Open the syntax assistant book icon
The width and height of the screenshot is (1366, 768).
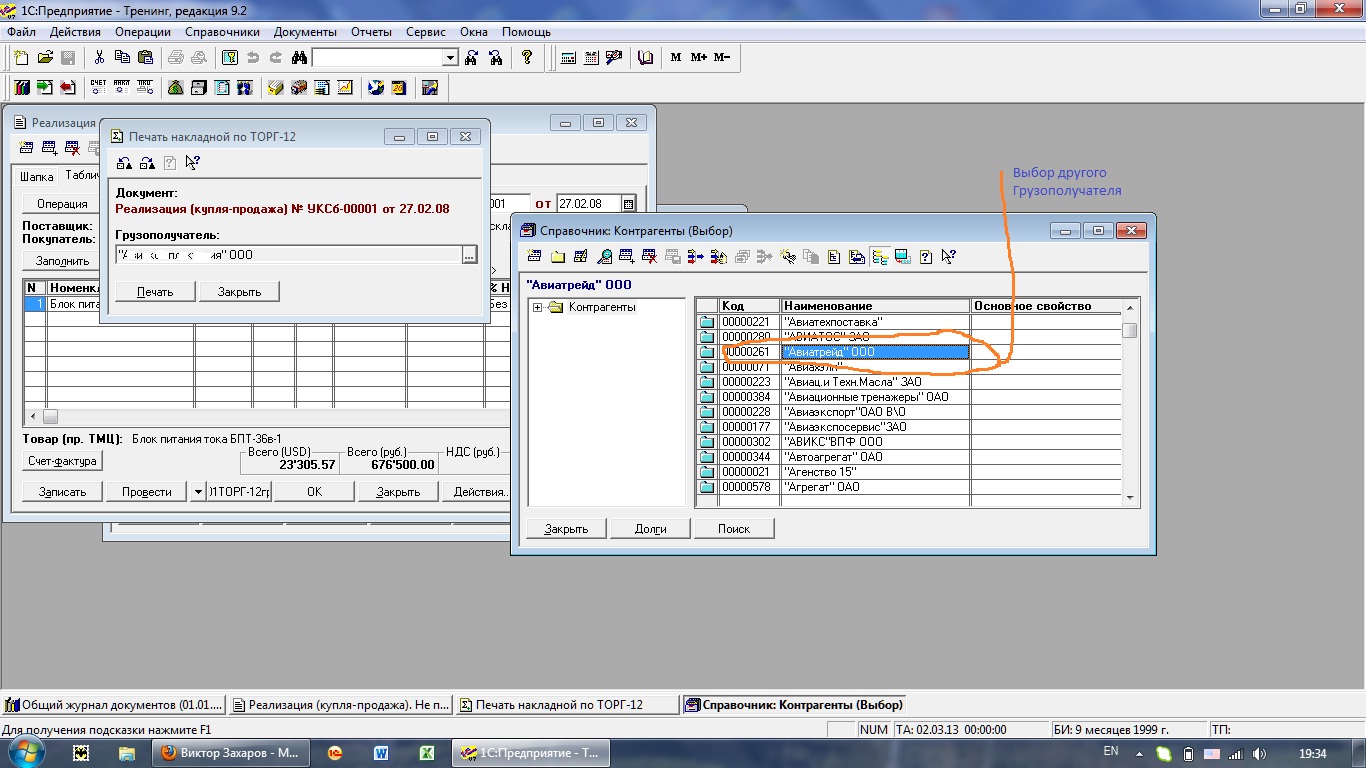coord(646,58)
